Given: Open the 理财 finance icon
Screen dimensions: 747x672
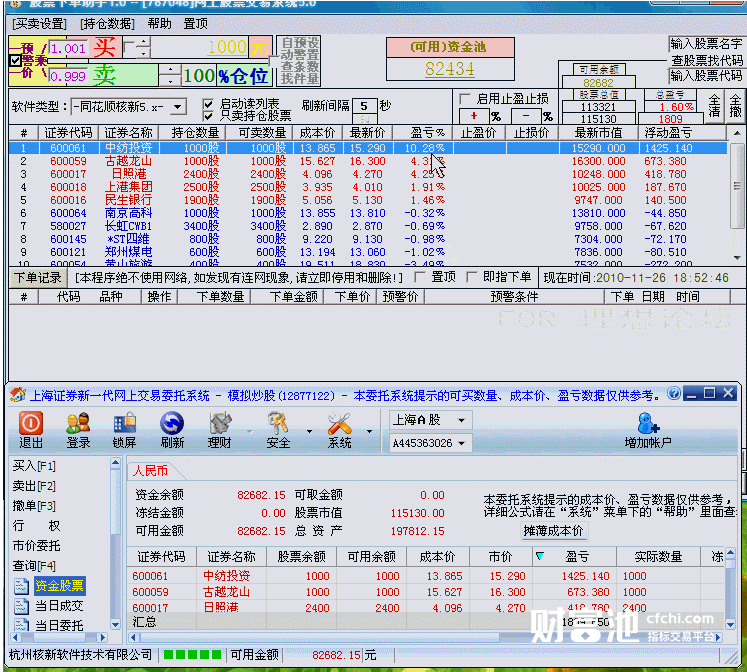Looking at the screenshot, I should [220, 423].
